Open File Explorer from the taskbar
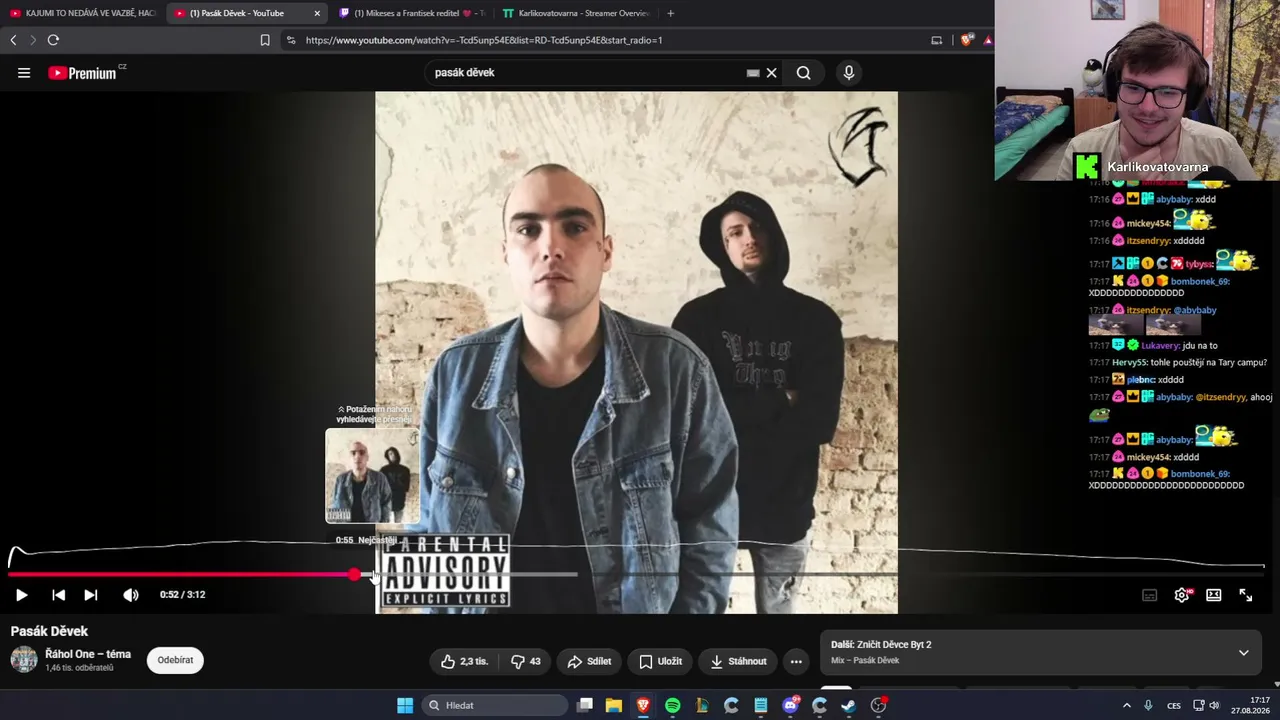 pyautogui.click(x=614, y=706)
